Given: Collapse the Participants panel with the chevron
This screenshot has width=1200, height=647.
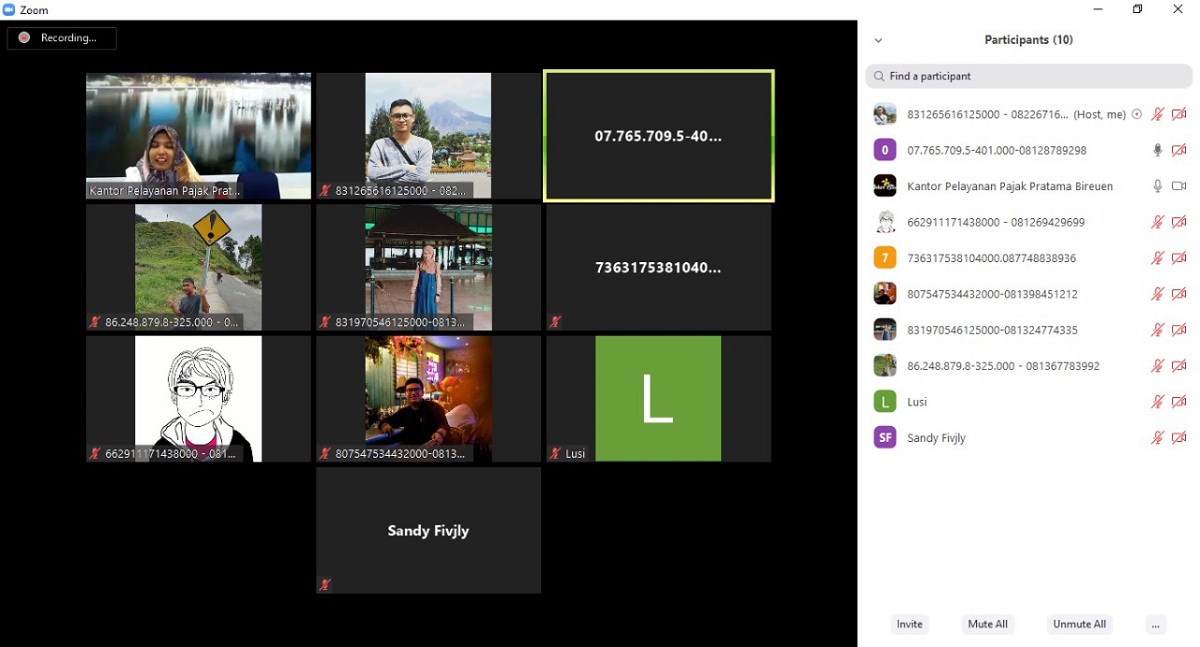Looking at the screenshot, I should click(878, 40).
